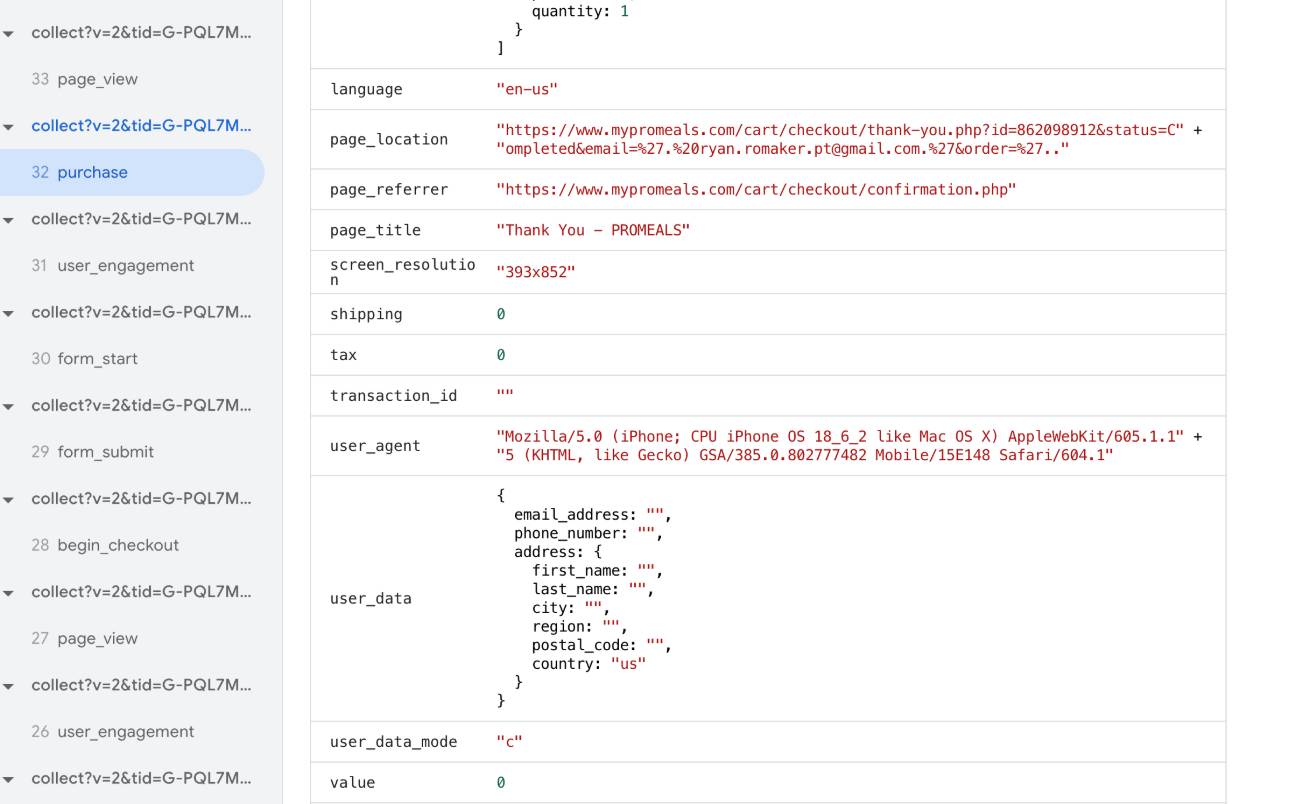The height and width of the screenshot is (804, 1303).
Task: Click the 0 value in shipping row
Action: [x=501, y=314]
